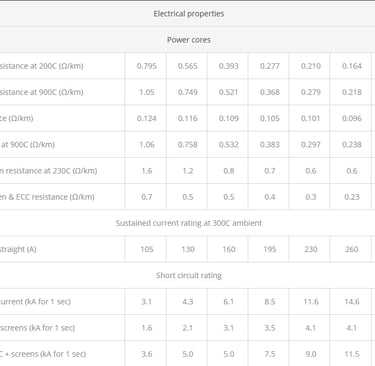The width and height of the screenshot is (375, 366).
Task: Select the Power cores subheading
Action: pyautogui.click(x=187, y=40)
